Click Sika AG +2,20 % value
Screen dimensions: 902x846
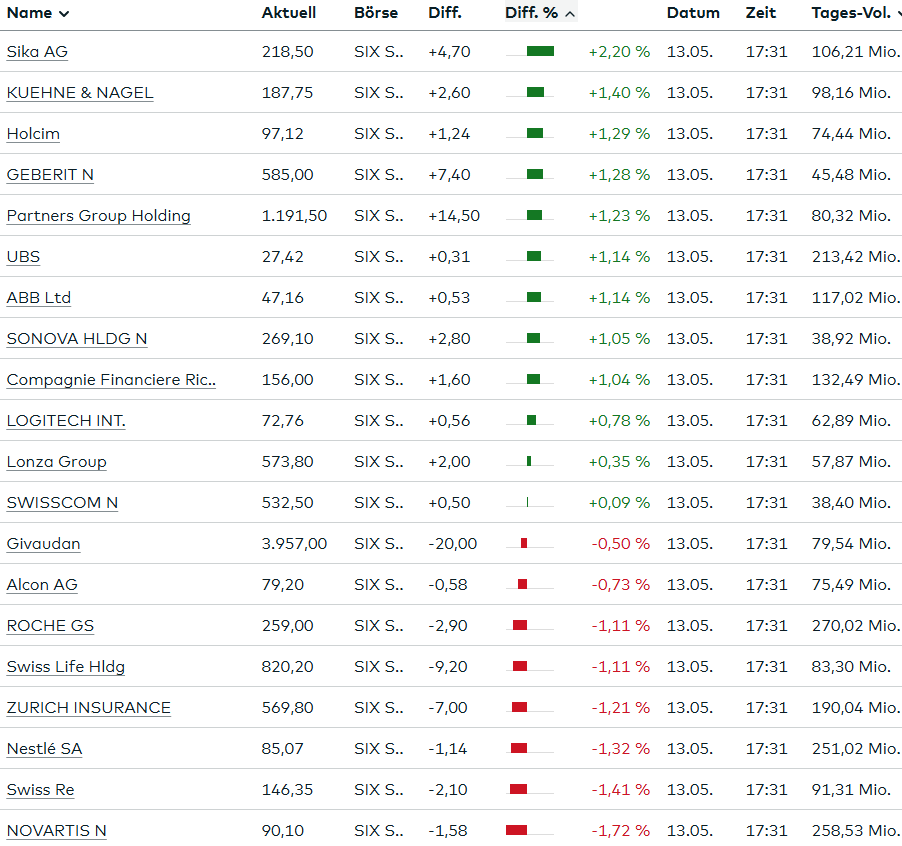tap(619, 52)
